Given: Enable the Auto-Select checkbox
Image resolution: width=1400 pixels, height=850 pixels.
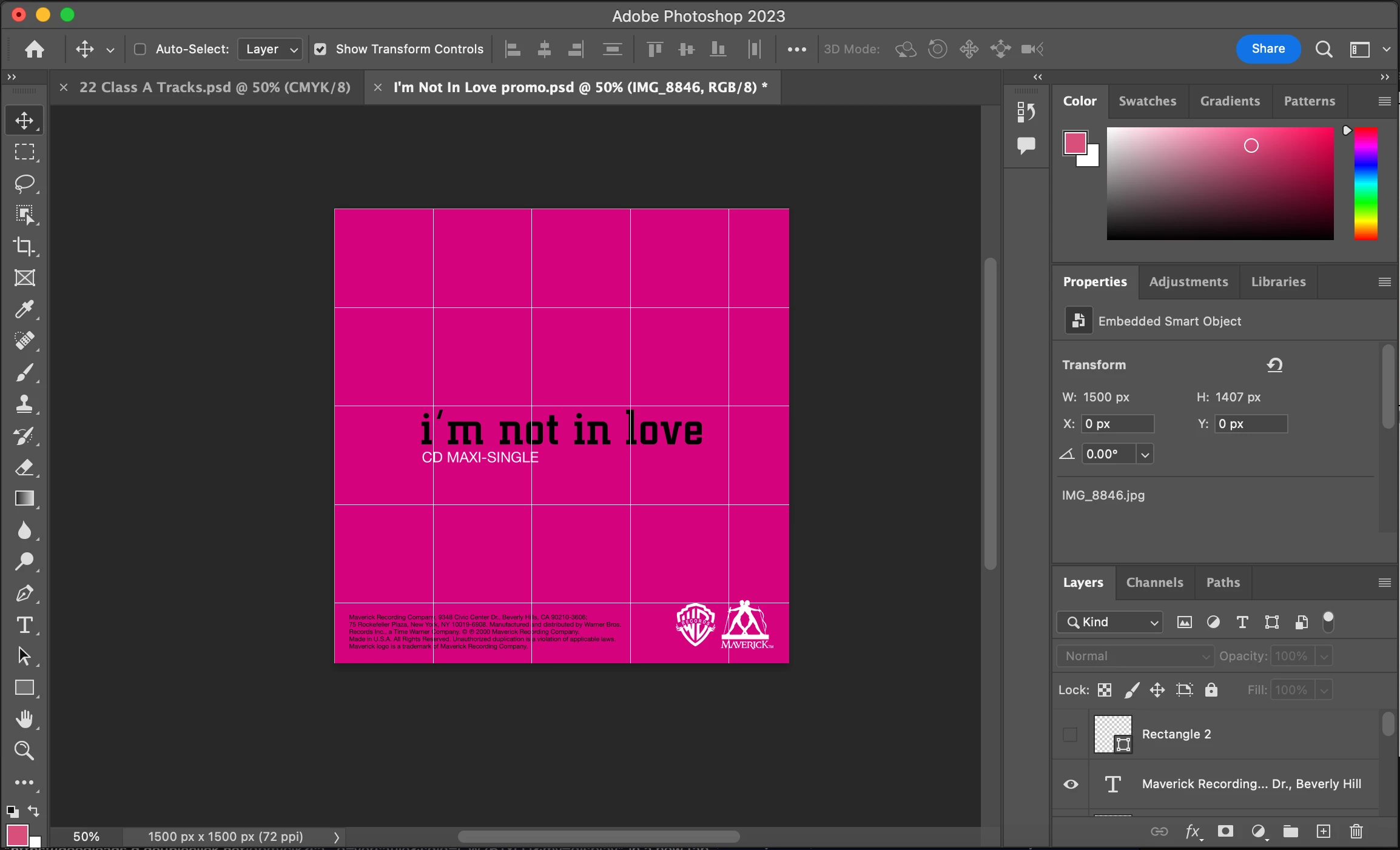Looking at the screenshot, I should (140, 49).
